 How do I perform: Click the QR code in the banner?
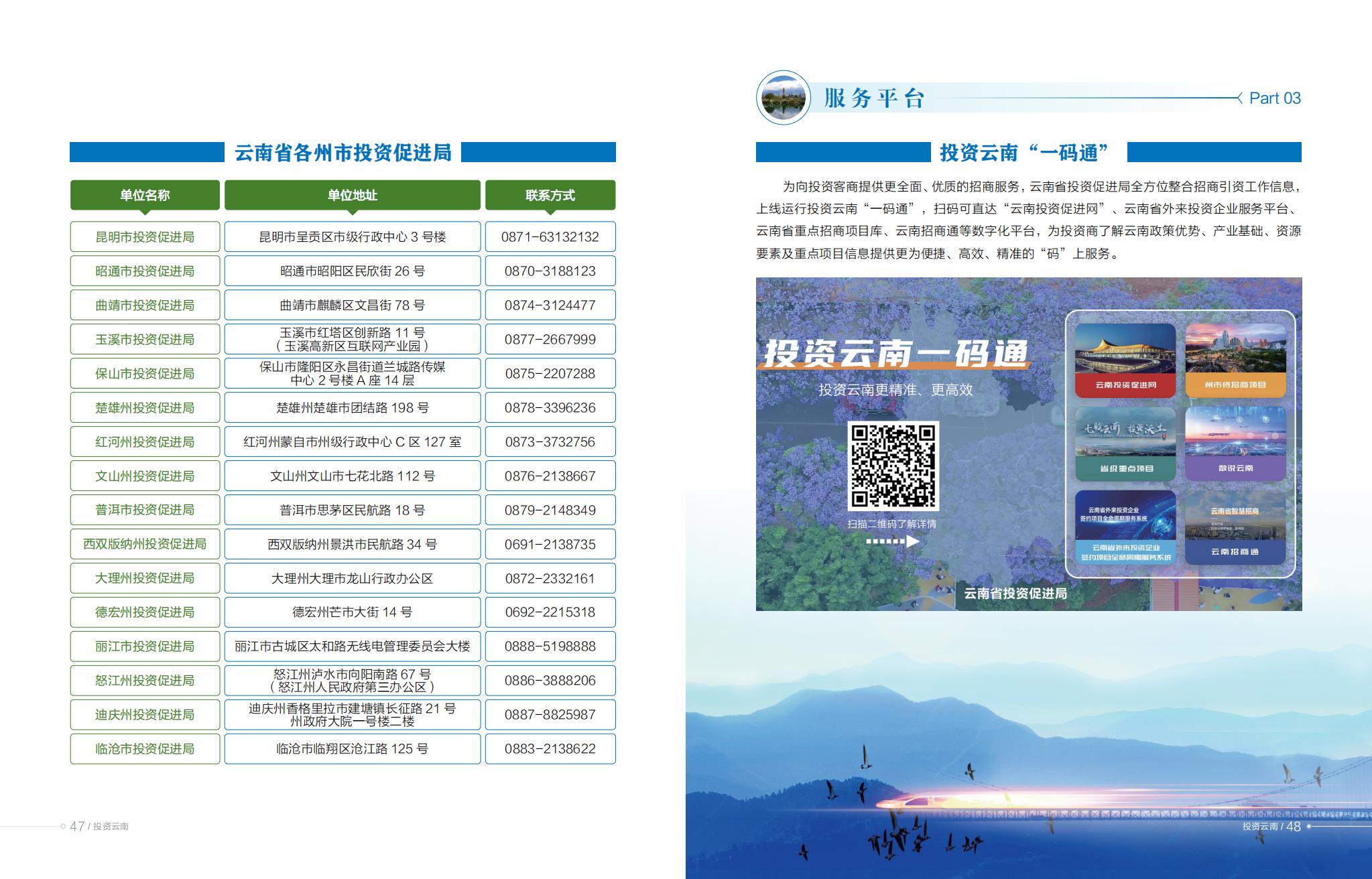click(x=893, y=466)
